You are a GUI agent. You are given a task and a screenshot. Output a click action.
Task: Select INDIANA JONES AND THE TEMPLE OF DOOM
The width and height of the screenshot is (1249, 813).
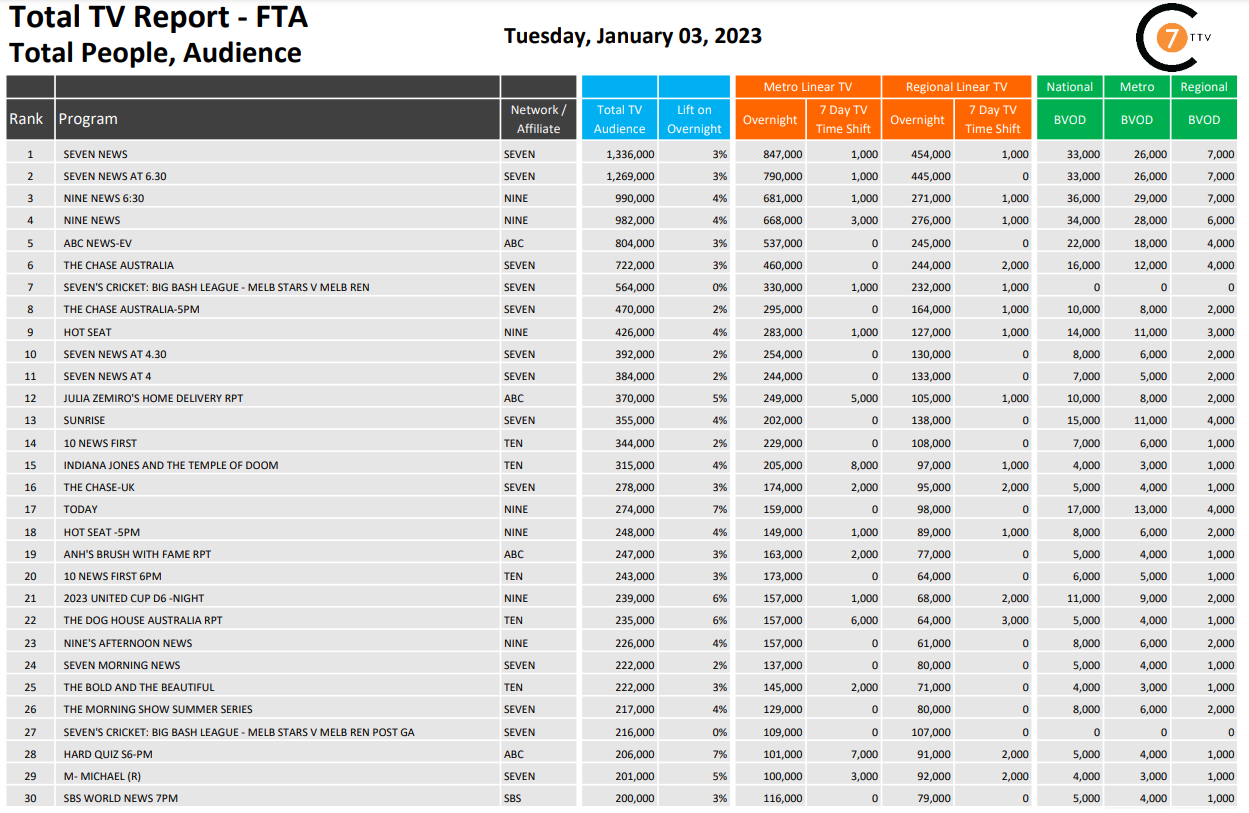coord(171,465)
